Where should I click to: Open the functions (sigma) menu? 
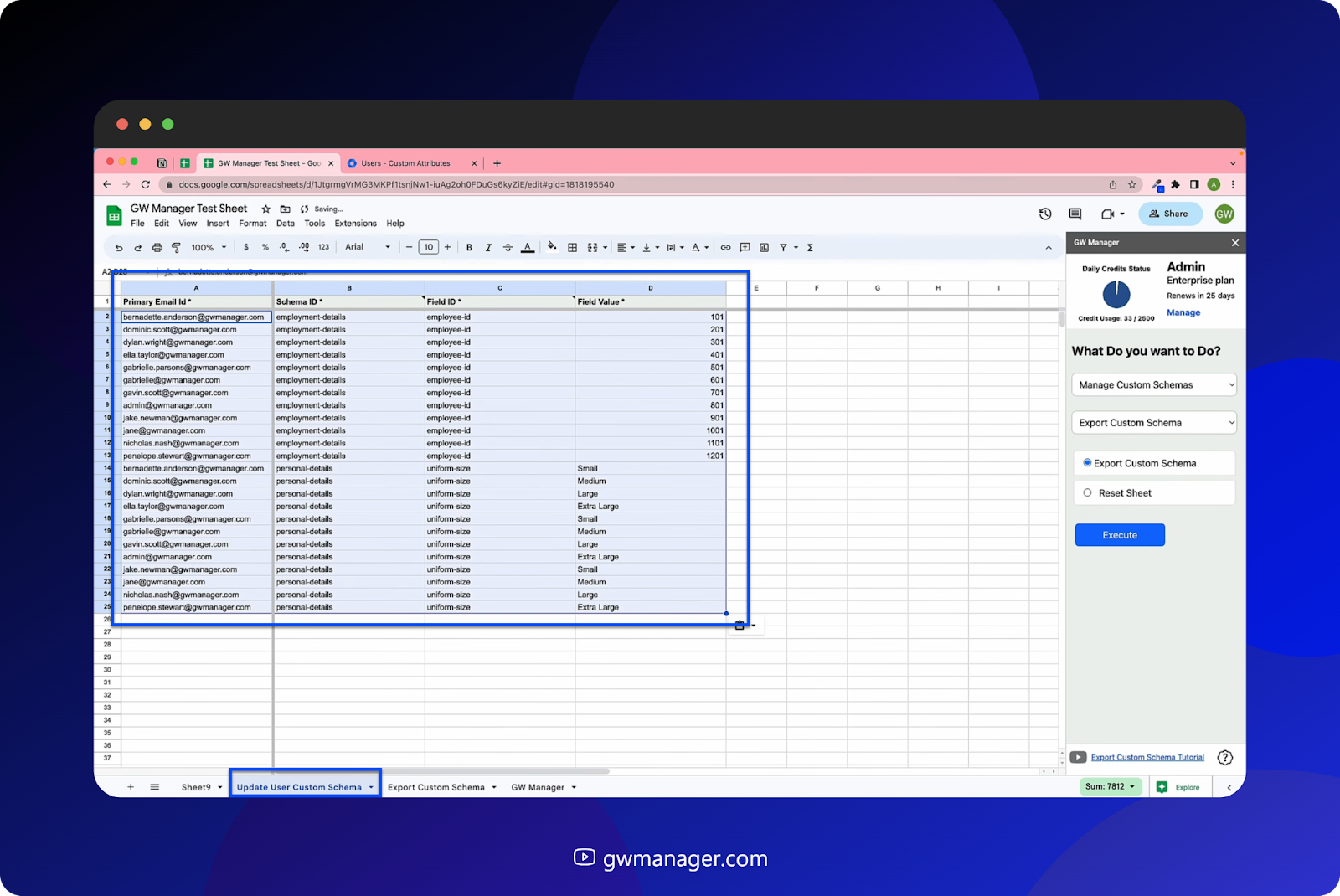pos(810,248)
